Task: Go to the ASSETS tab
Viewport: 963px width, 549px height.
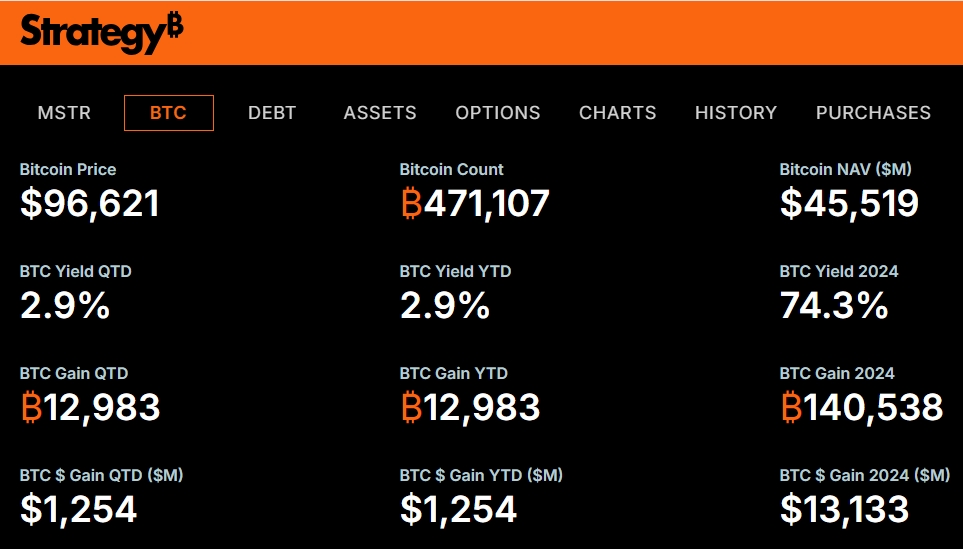Action: pos(380,113)
